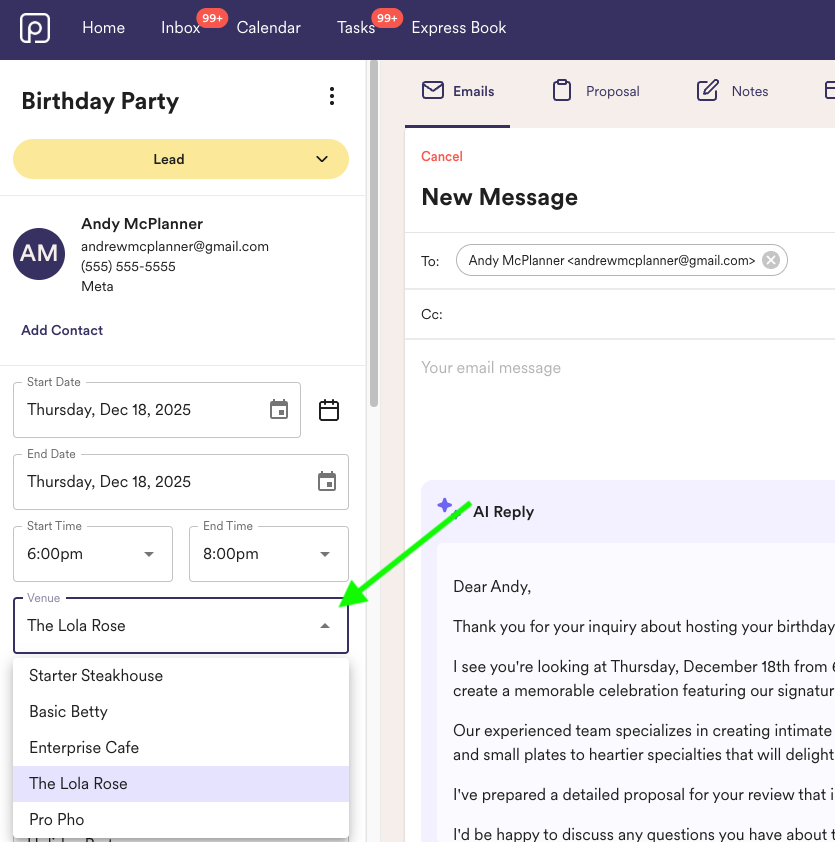Click Cancel to discard the new message
The width and height of the screenshot is (835, 842).
(x=441, y=157)
